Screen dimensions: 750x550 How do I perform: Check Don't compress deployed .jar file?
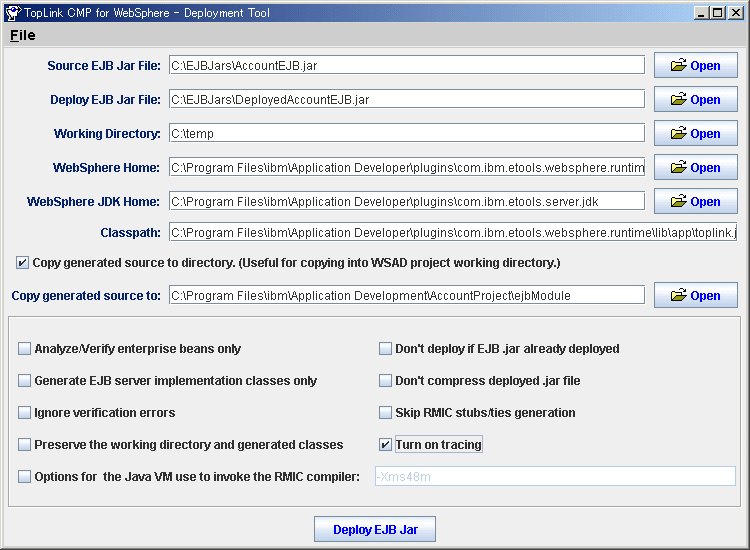point(385,380)
